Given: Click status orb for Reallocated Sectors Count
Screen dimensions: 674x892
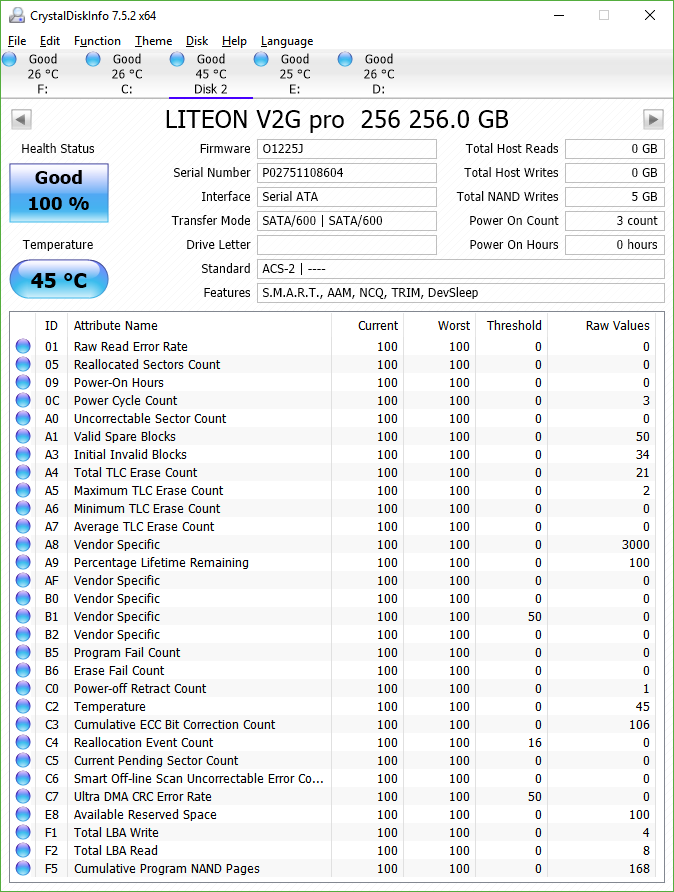Looking at the screenshot, I should click(23, 364).
